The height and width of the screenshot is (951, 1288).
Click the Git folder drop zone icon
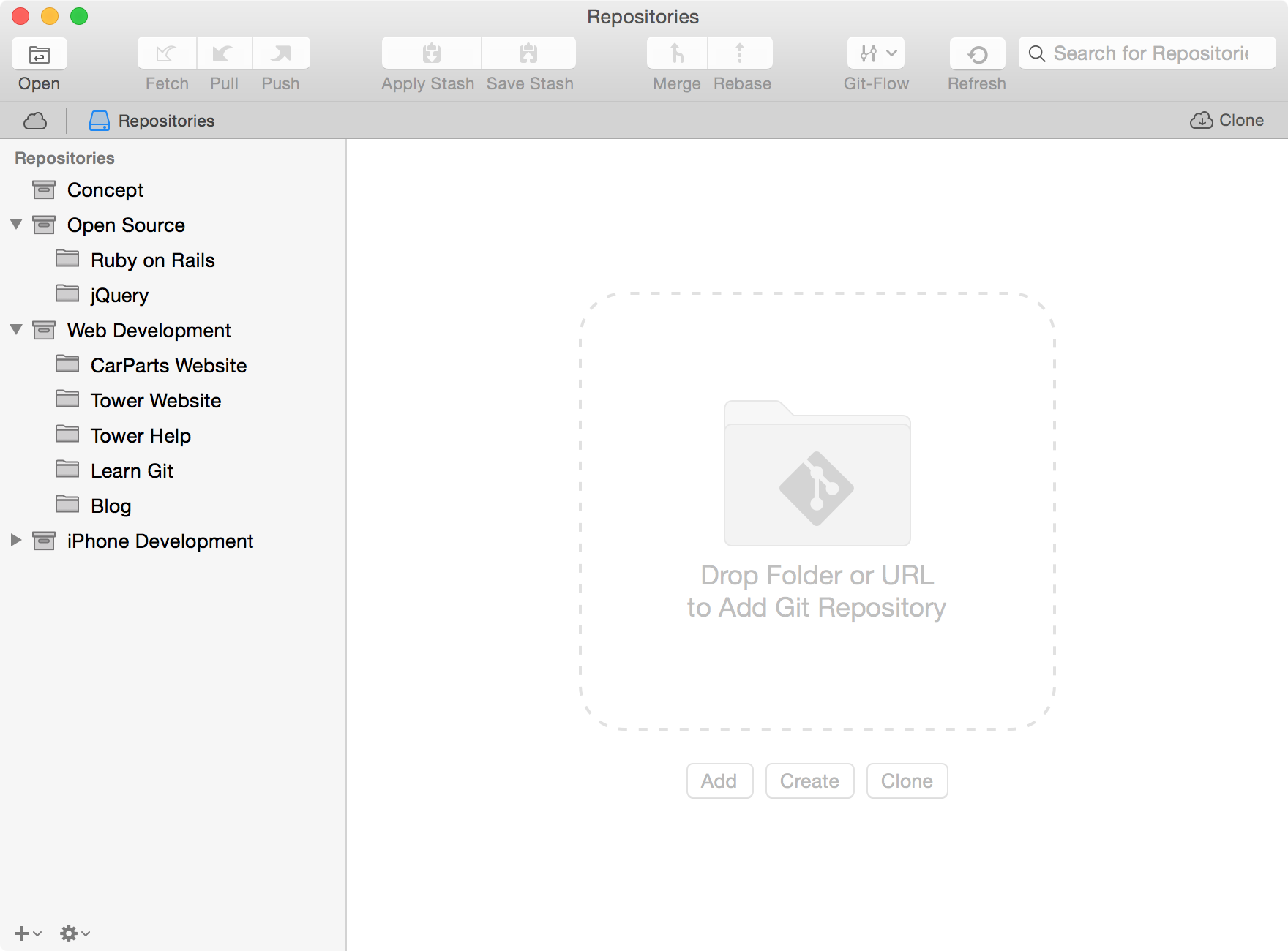pyautogui.click(x=817, y=473)
